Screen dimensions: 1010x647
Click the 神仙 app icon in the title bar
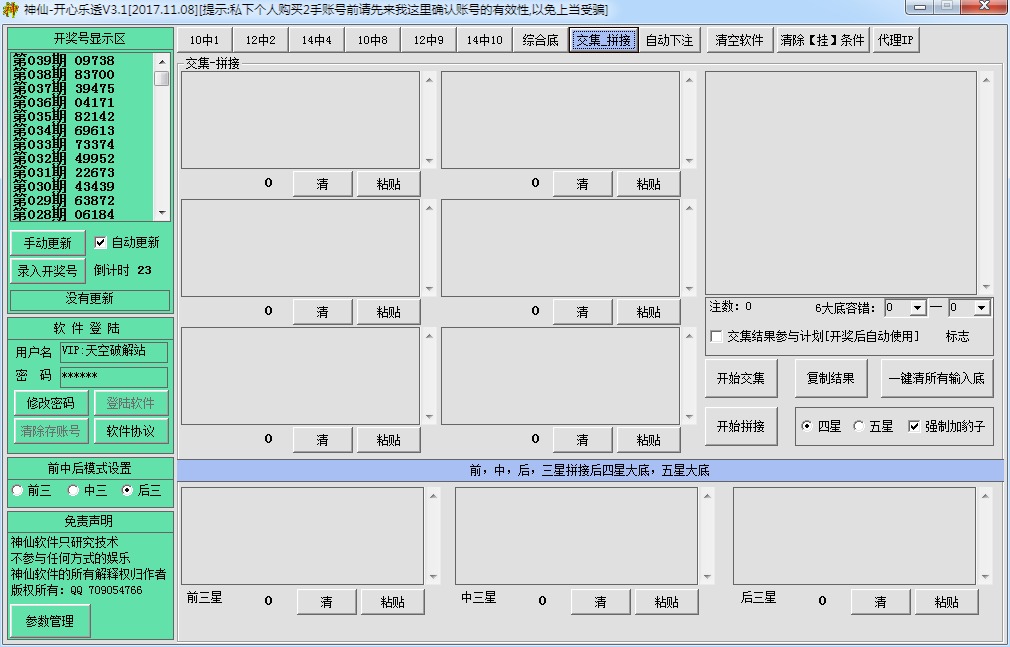pos(11,8)
